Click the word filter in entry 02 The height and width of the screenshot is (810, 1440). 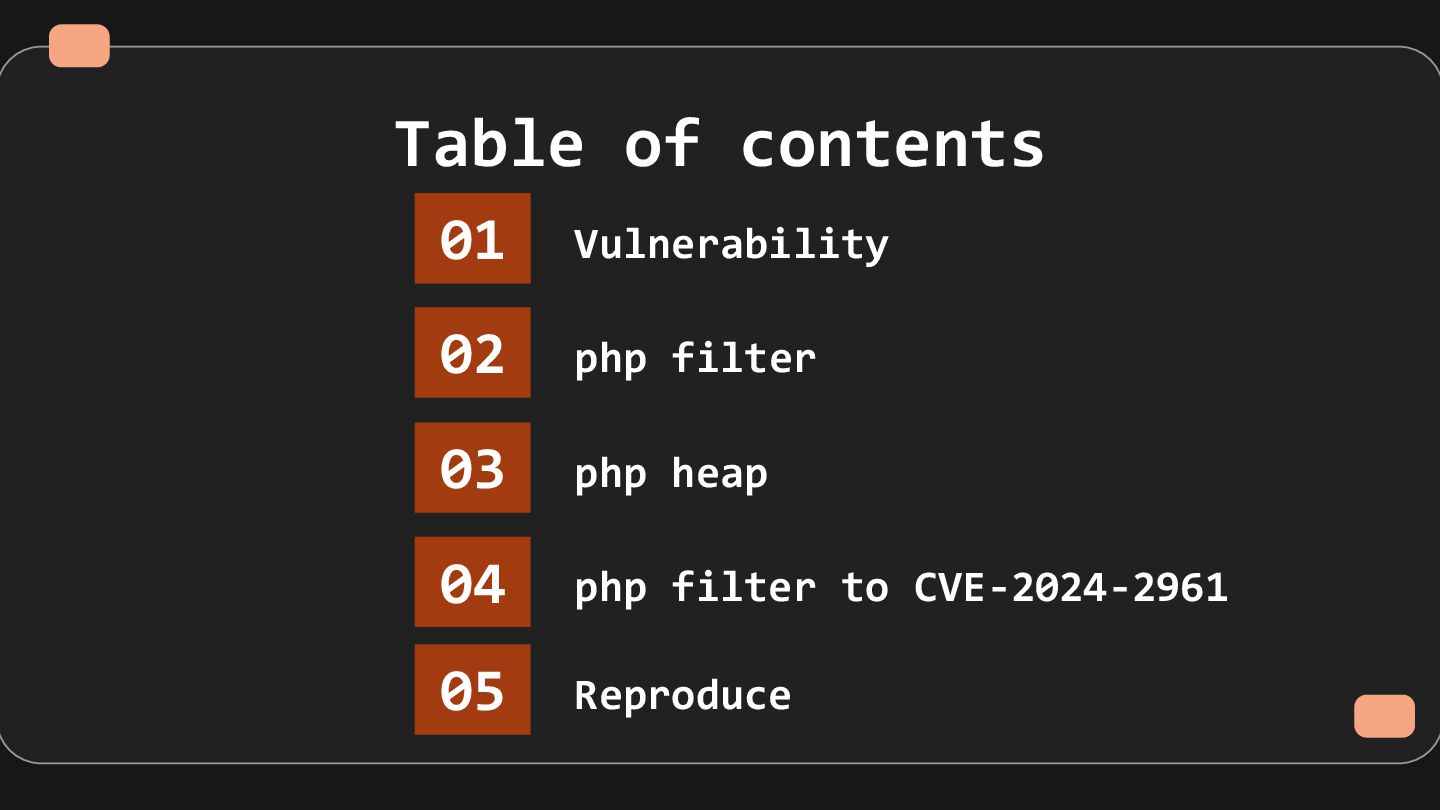(743, 358)
